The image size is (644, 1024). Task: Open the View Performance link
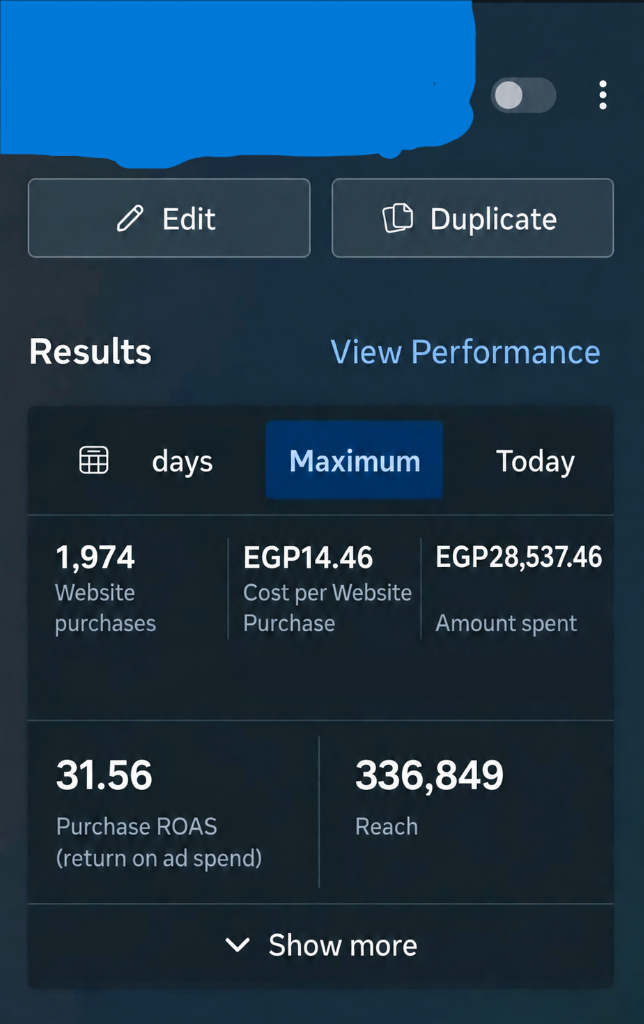pos(465,352)
